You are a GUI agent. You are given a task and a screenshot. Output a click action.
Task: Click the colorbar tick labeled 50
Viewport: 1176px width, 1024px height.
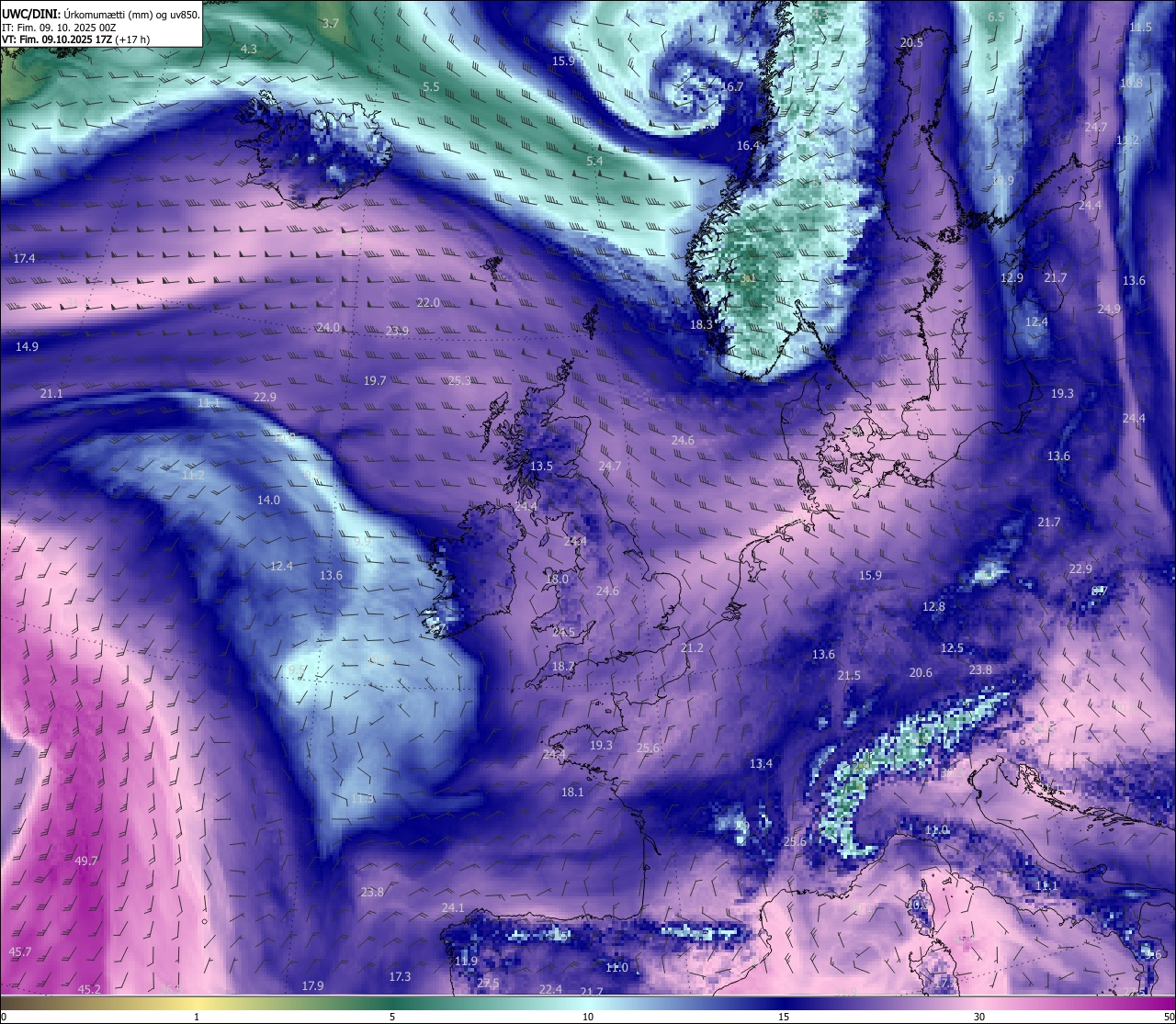pyautogui.click(x=1169, y=1017)
